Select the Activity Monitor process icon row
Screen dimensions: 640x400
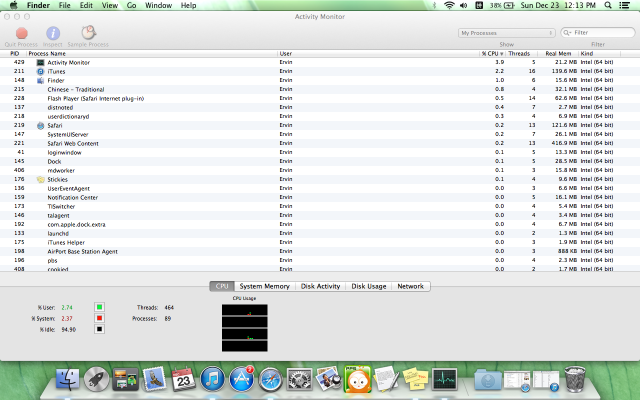click(x=40, y=62)
